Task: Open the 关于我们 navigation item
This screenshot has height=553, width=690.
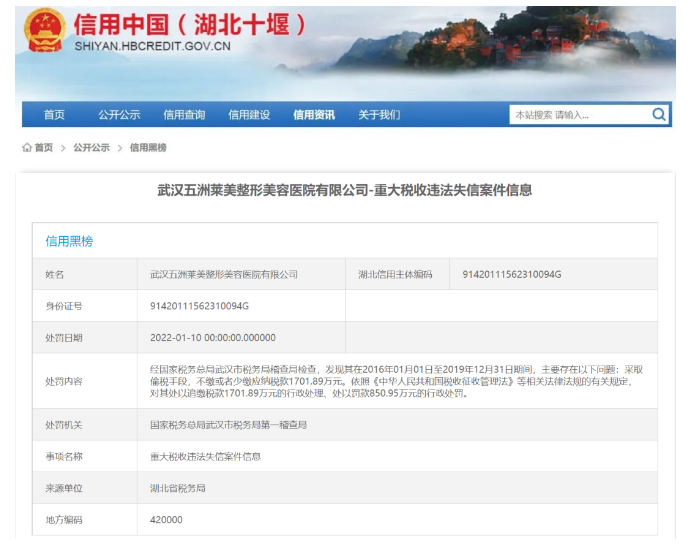Action: (x=379, y=115)
